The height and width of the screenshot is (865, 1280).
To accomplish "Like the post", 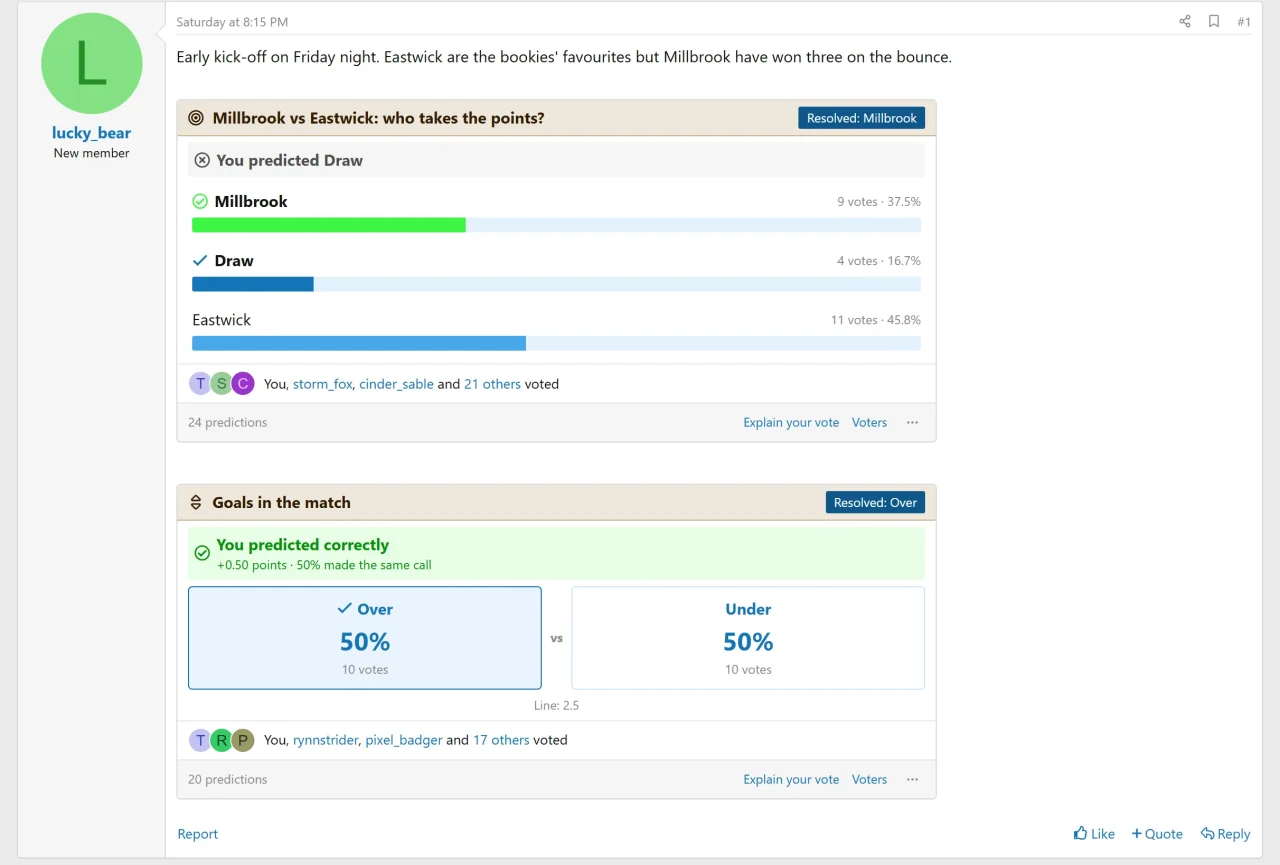I will tap(1094, 834).
